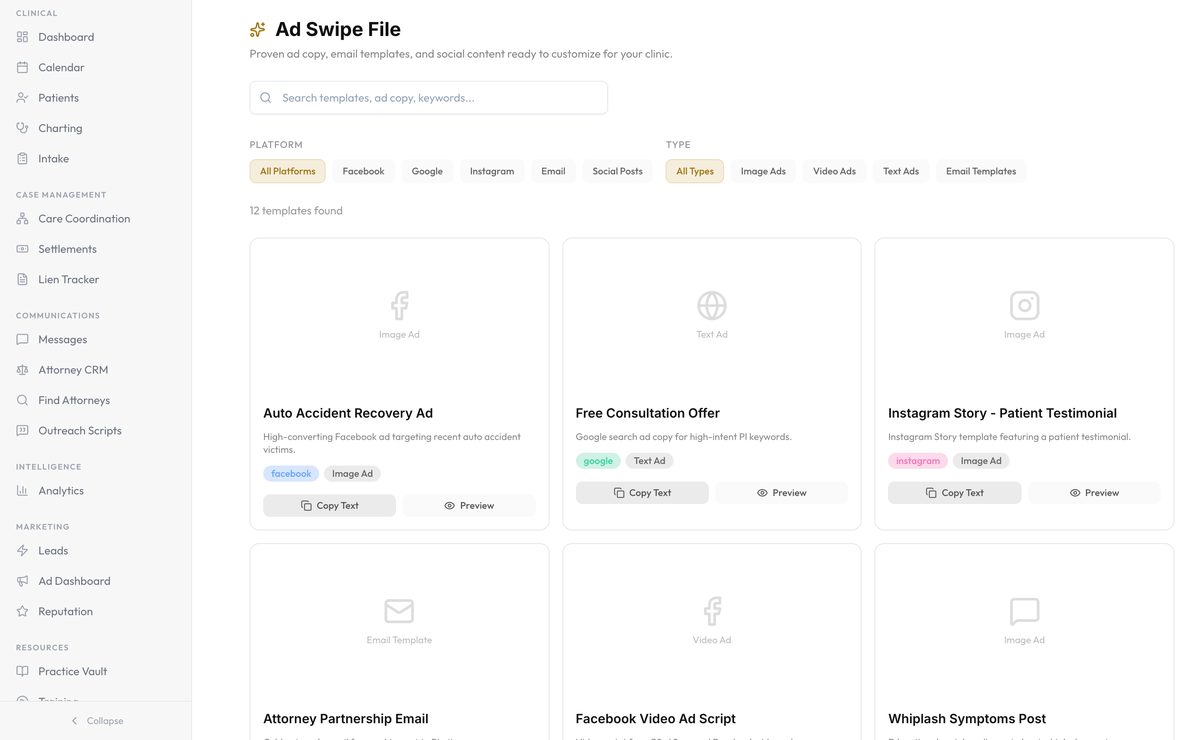This screenshot has height=740, width=1200.
Task: Click the globe icon on Free Consultation card
Action: click(712, 305)
